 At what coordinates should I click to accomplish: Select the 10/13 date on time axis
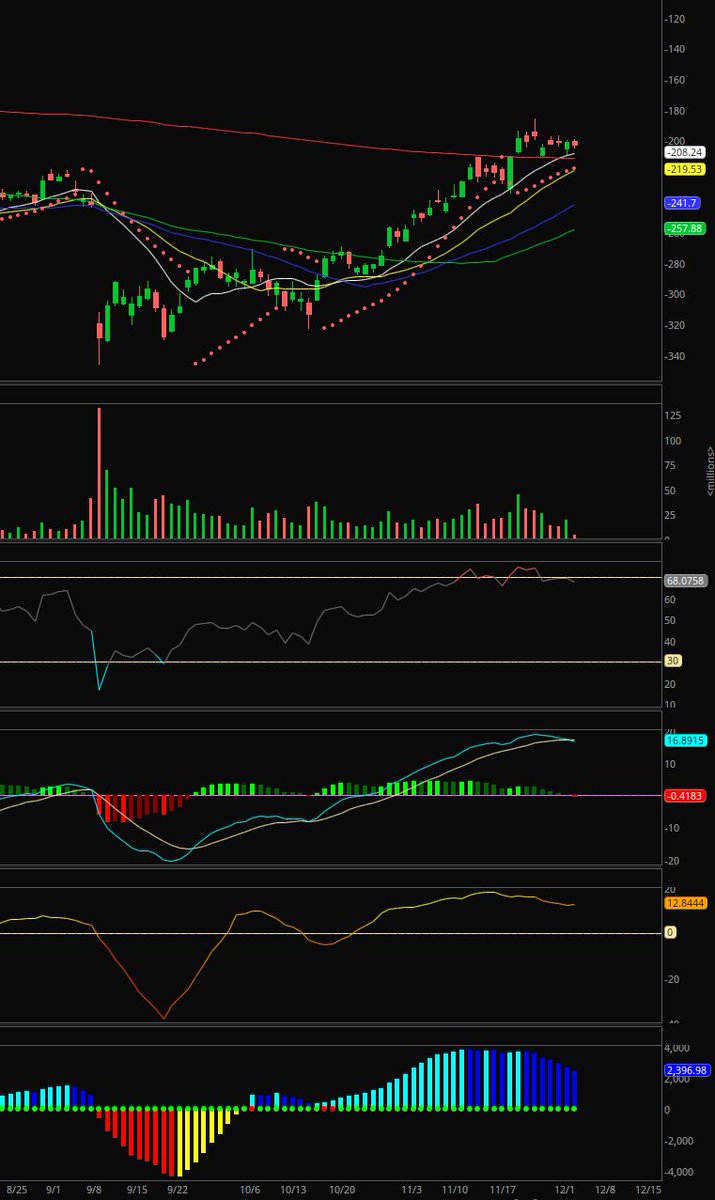[x=293, y=1191]
